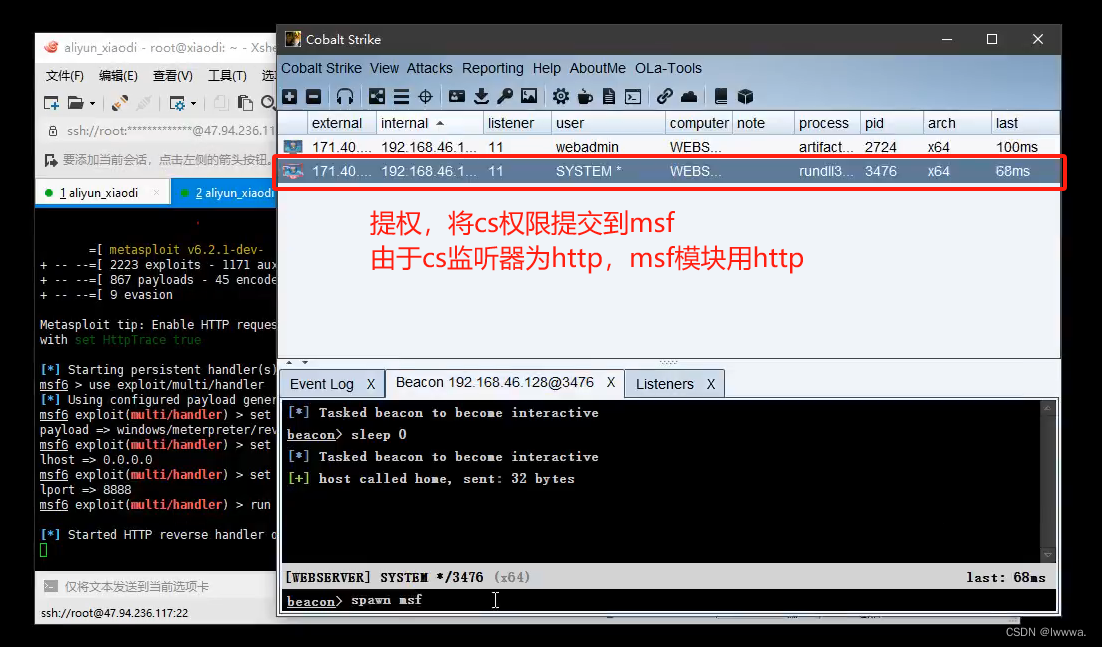1102x647 pixels.
Task: Switch to target table crosshair icon
Action: [x=425, y=96]
